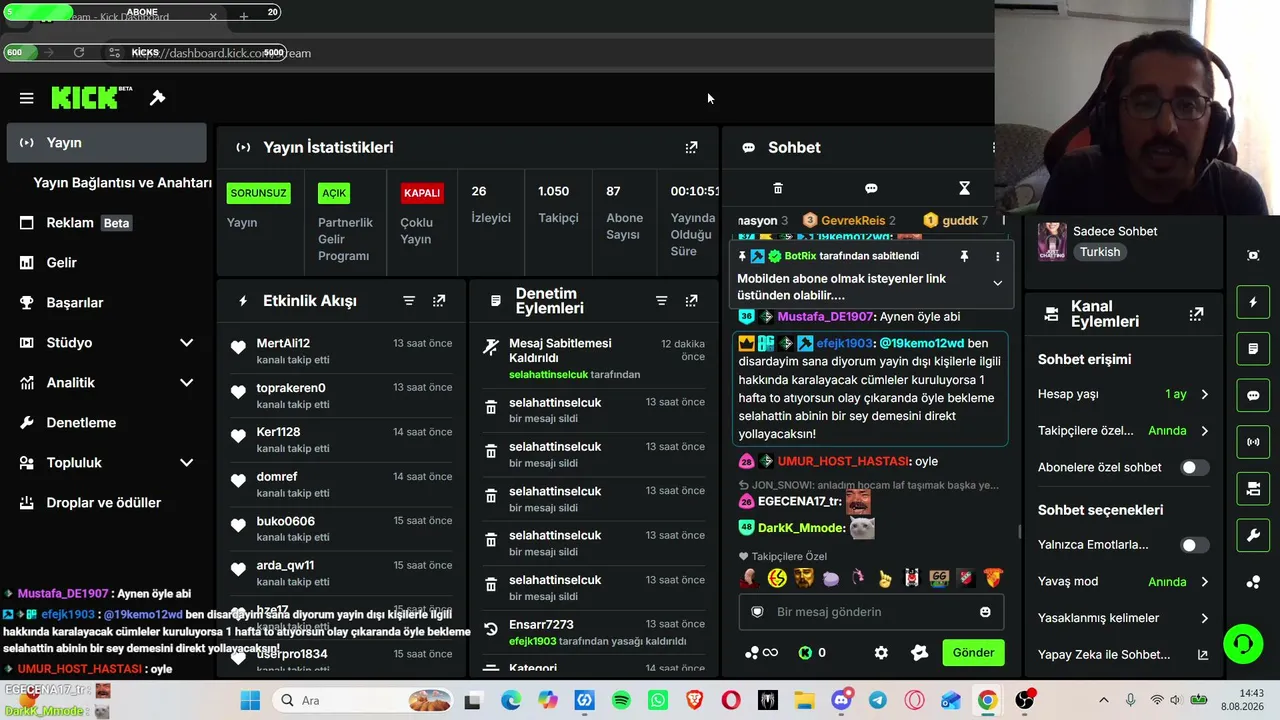Open Yayın Bağlantısı ve Anahtarı page
This screenshot has height=720, width=1280.
[122, 183]
